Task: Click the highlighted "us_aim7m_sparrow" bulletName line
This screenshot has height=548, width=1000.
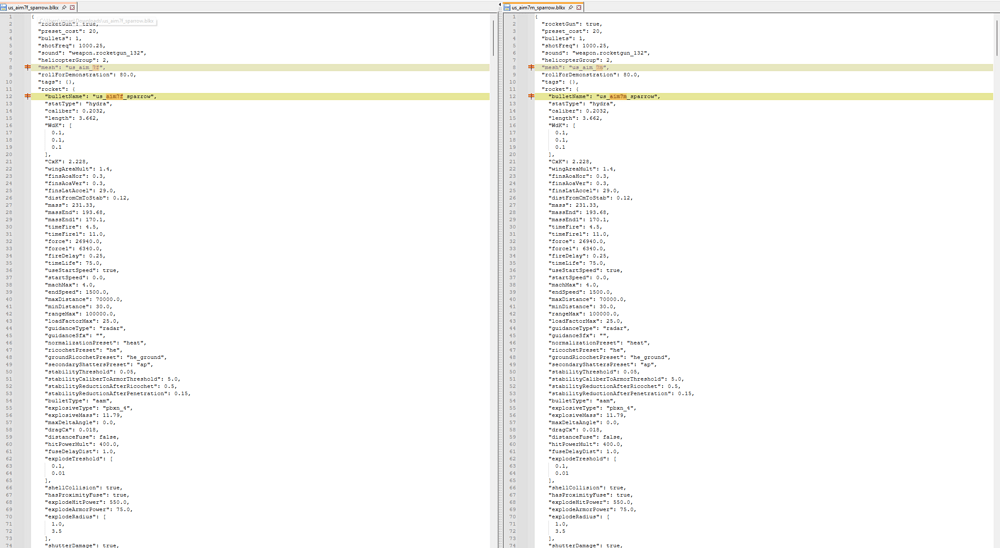Action: 603,96
